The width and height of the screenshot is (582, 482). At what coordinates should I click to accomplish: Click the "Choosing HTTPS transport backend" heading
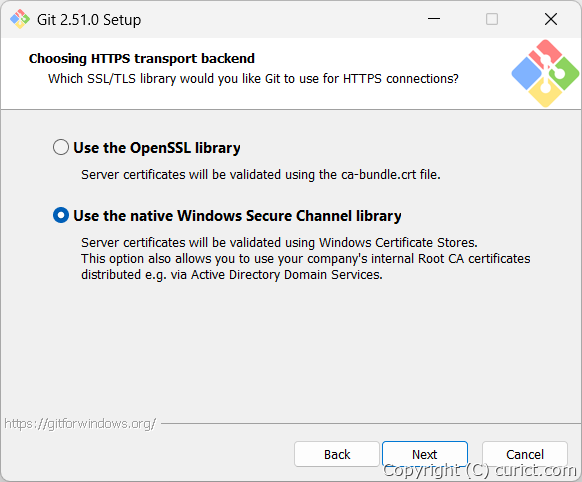pyautogui.click(x=142, y=58)
